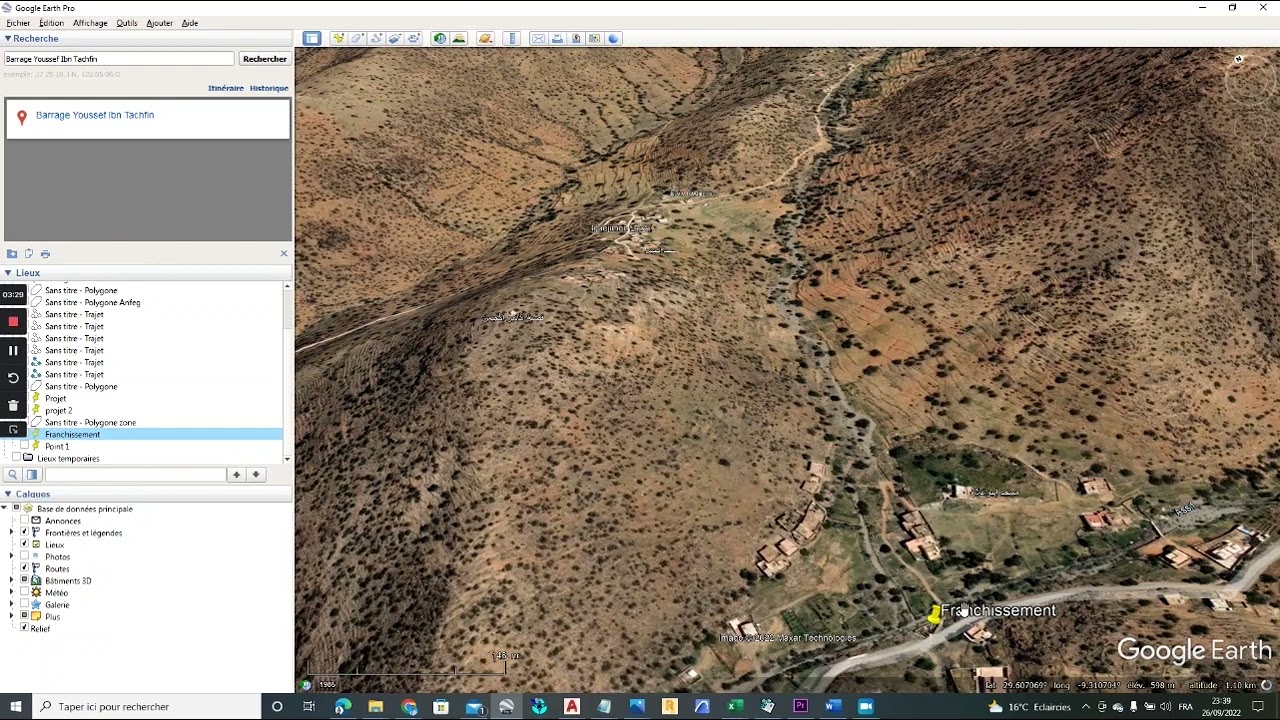Show historical imagery clock icon
The width and height of the screenshot is (1280, 720).
439,38
